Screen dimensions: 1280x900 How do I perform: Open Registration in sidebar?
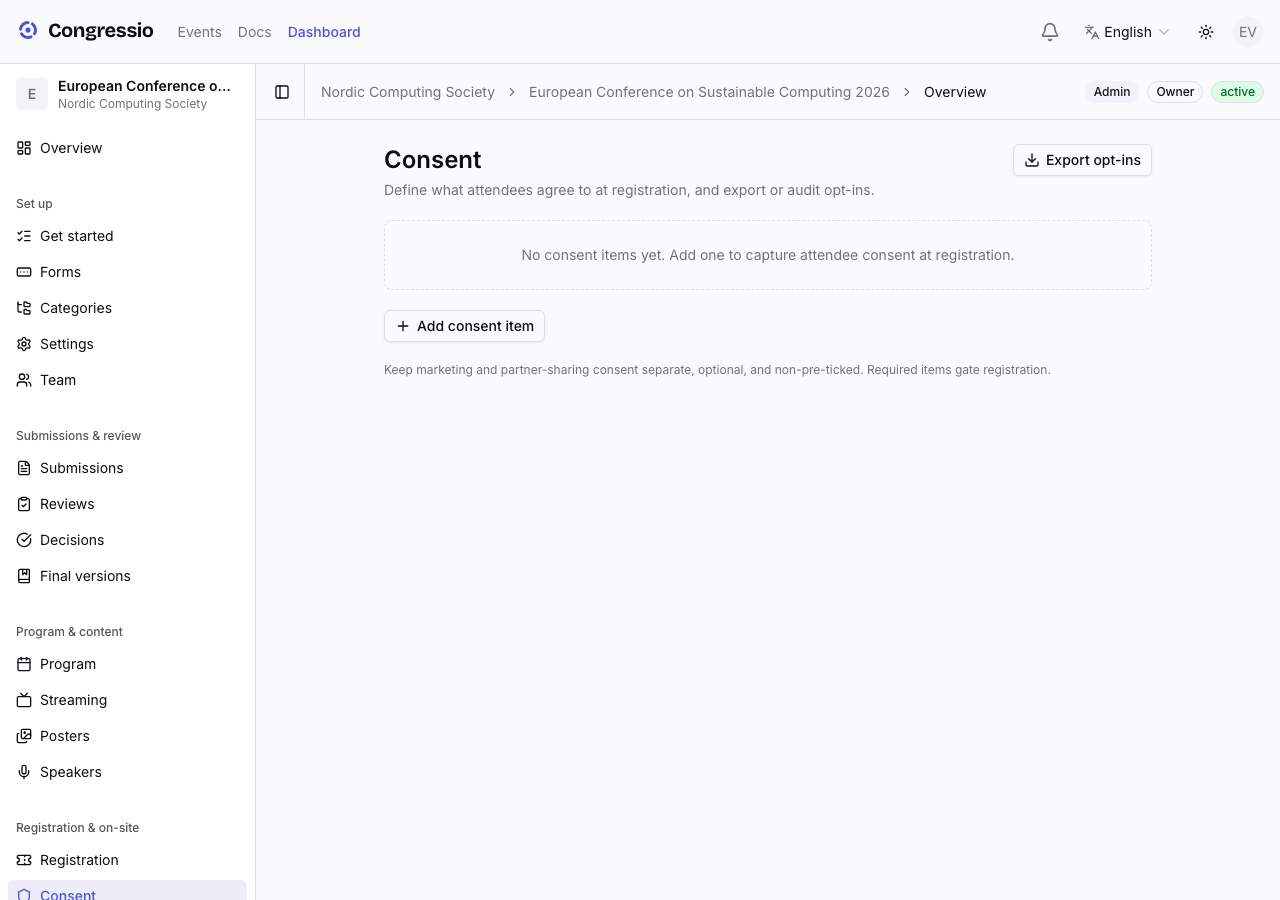click(127, 860)
